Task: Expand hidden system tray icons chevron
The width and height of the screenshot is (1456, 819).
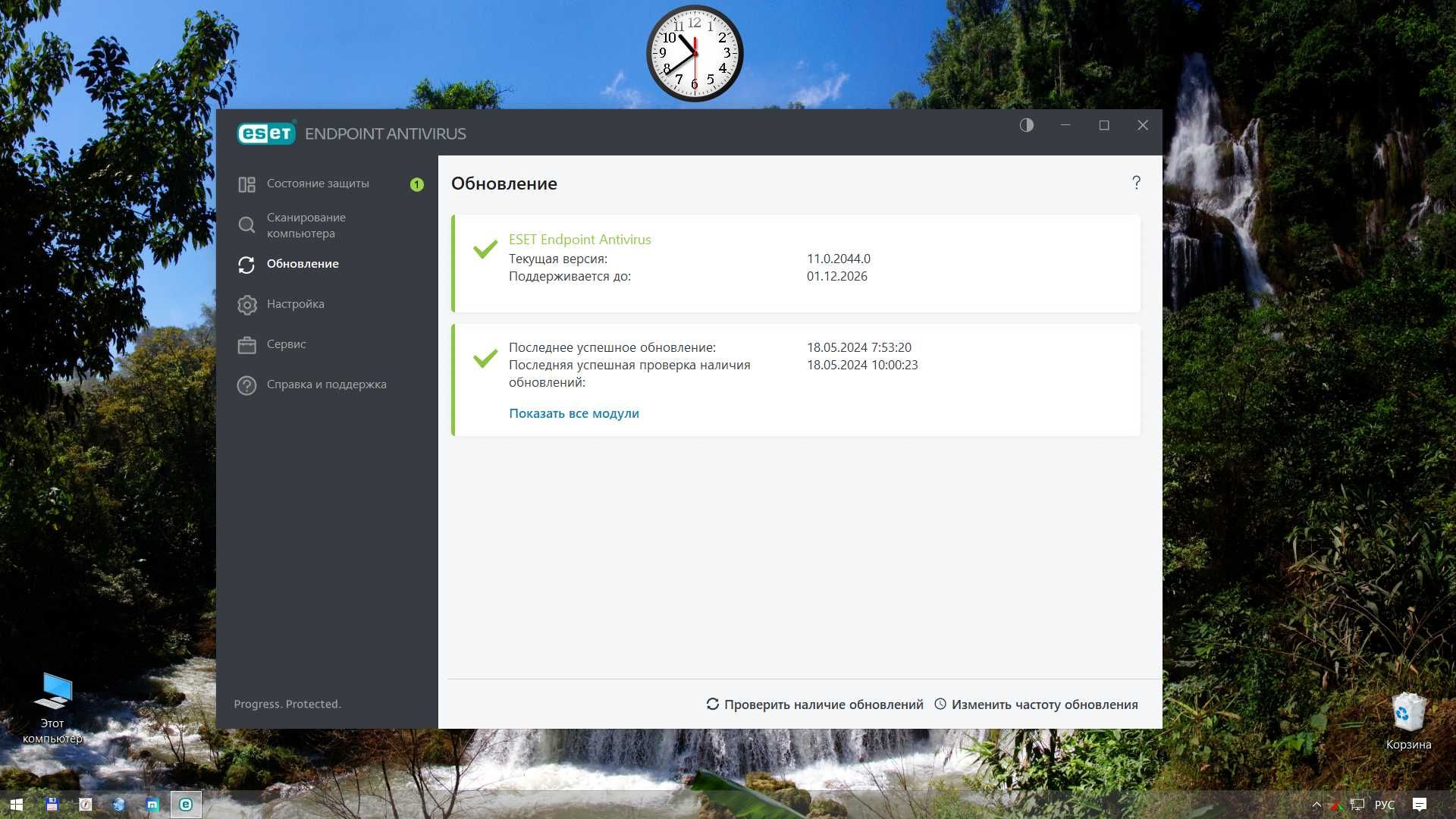Action: pos(1316,805)
